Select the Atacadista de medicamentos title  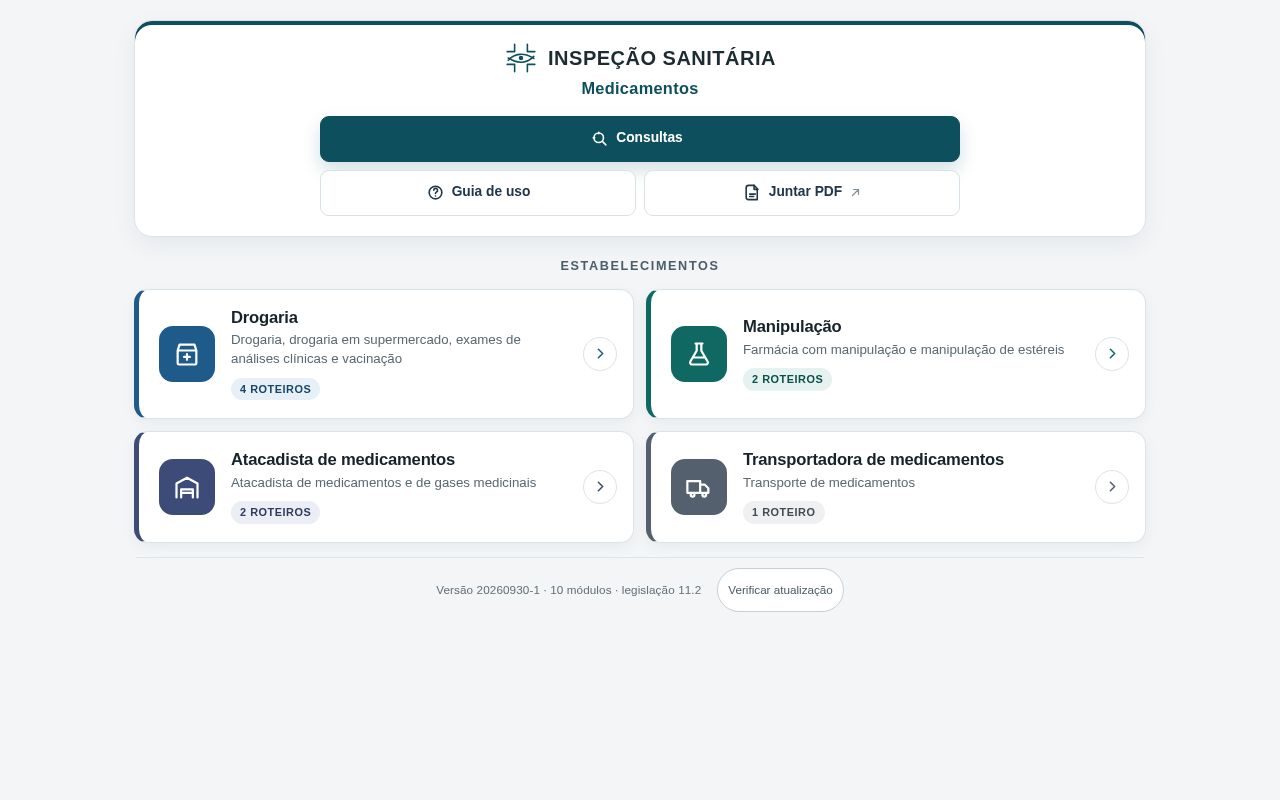[x=343, y=459]
